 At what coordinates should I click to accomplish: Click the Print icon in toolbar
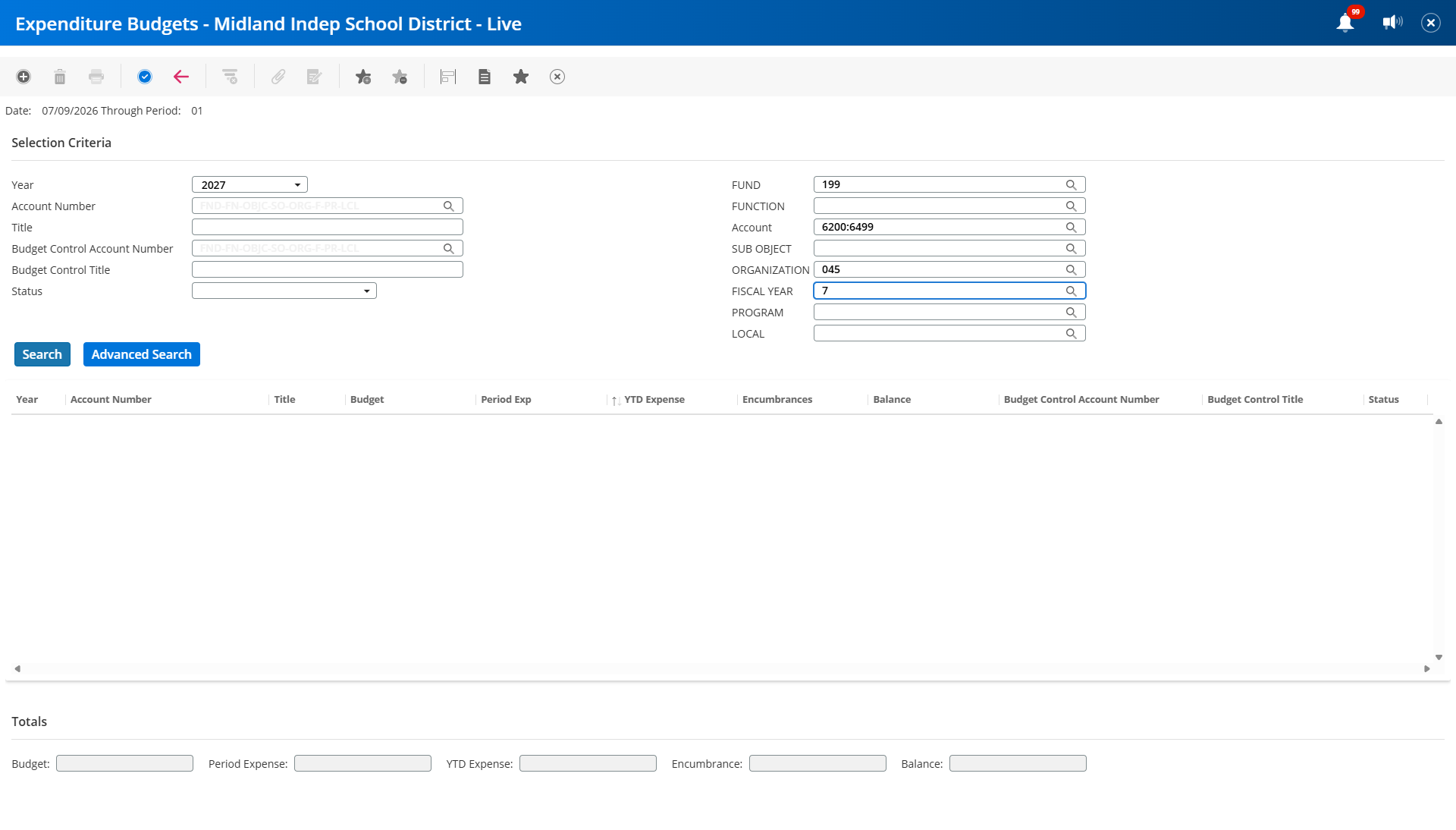tap(96, 77)
